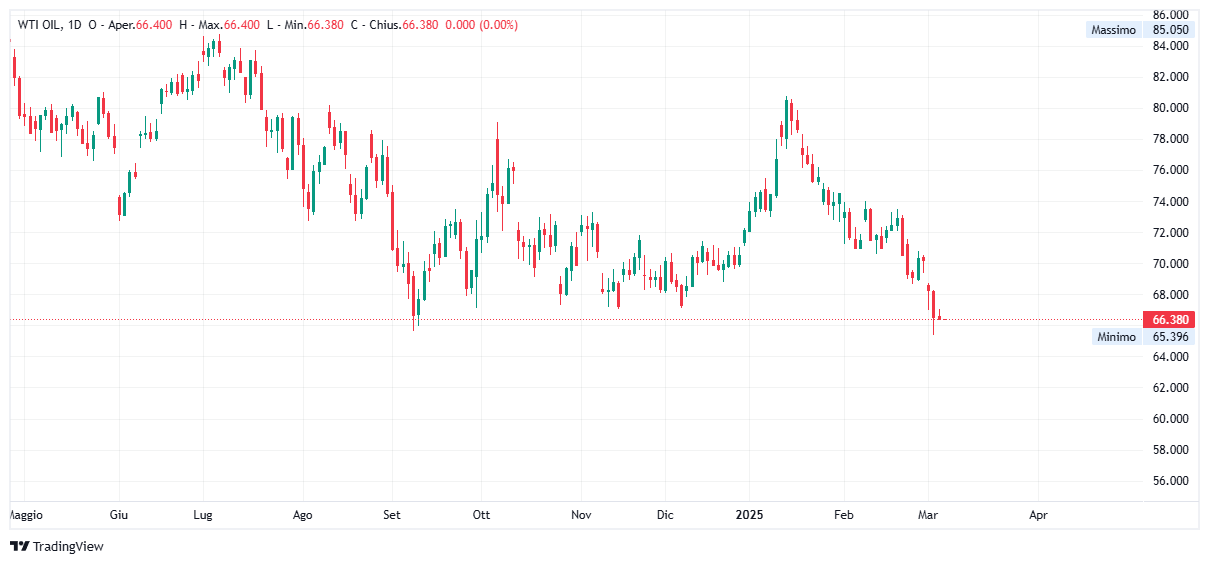Click the 86.000 price axis value
This screenshot has height=564, width=1209.
(x=1170, y=15)
